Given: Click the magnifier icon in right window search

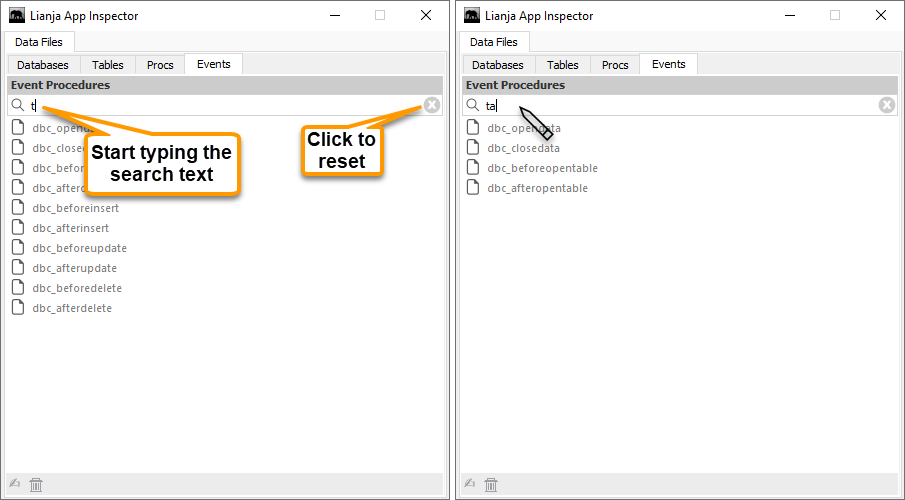Looking at the screenshot, I should tap(472, 105).
